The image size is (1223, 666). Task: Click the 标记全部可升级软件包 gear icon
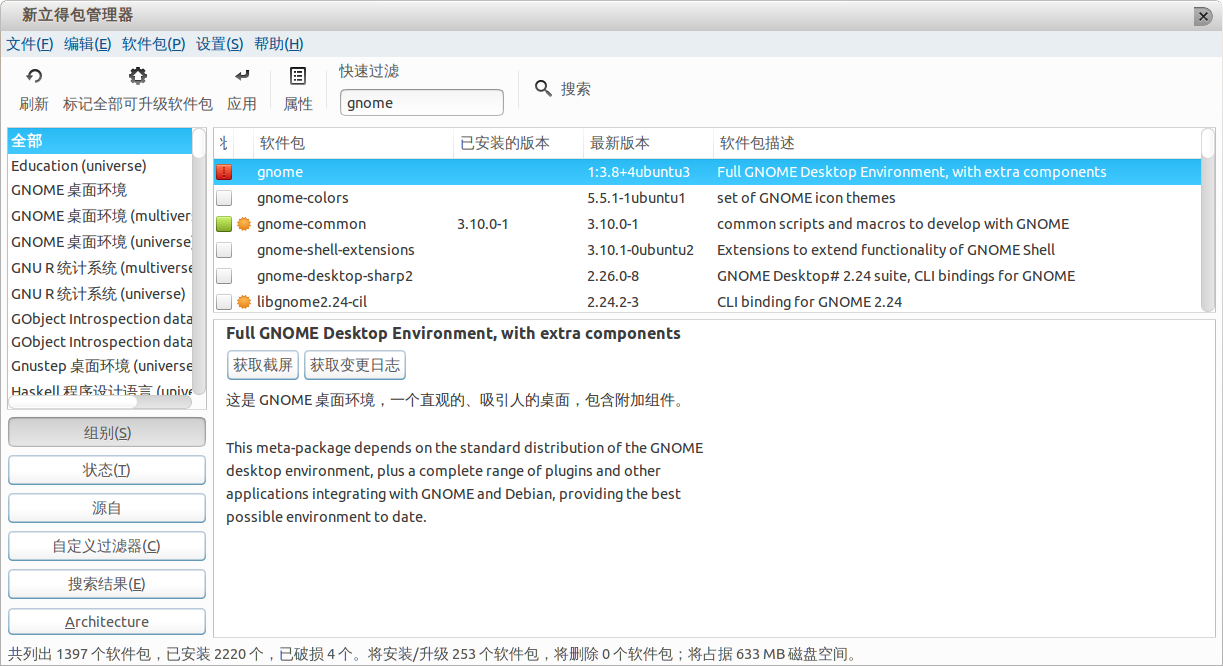pyautogui.click(x=138, y=76)
